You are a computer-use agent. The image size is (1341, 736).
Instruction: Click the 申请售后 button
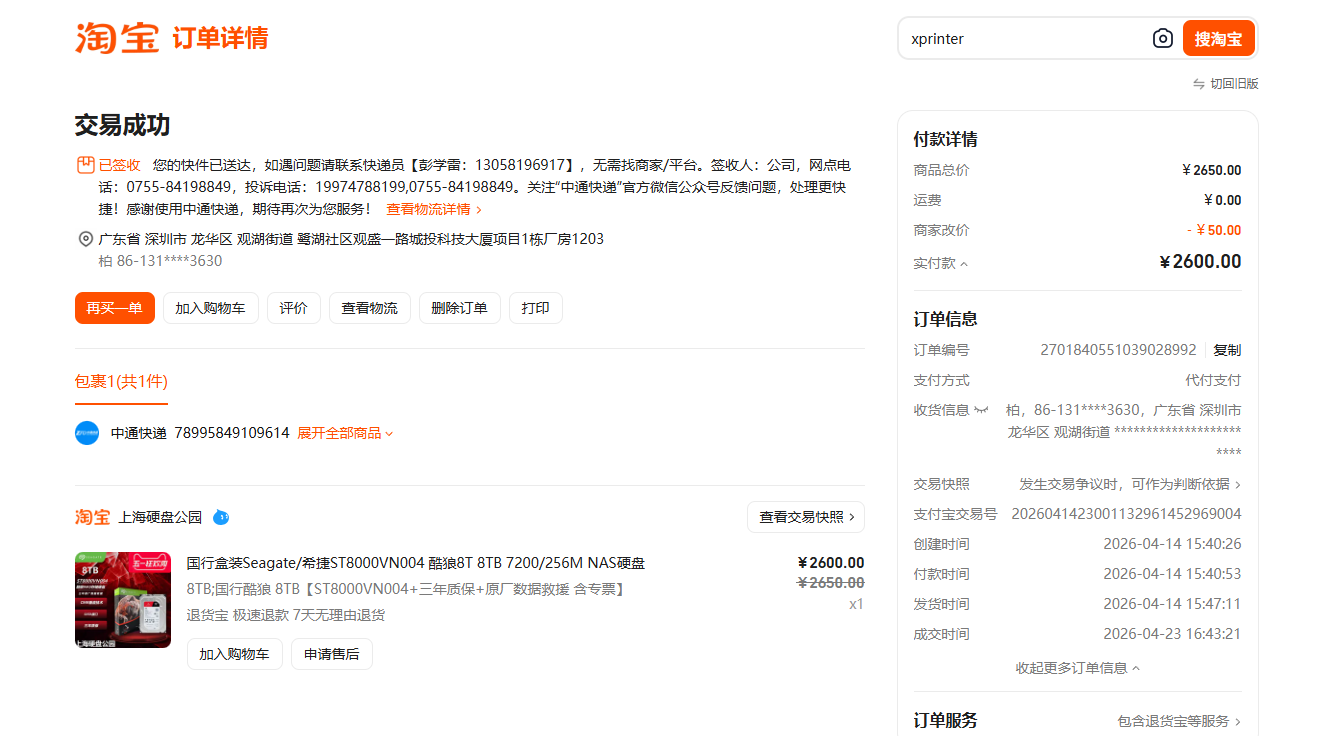tap(331, 654)
